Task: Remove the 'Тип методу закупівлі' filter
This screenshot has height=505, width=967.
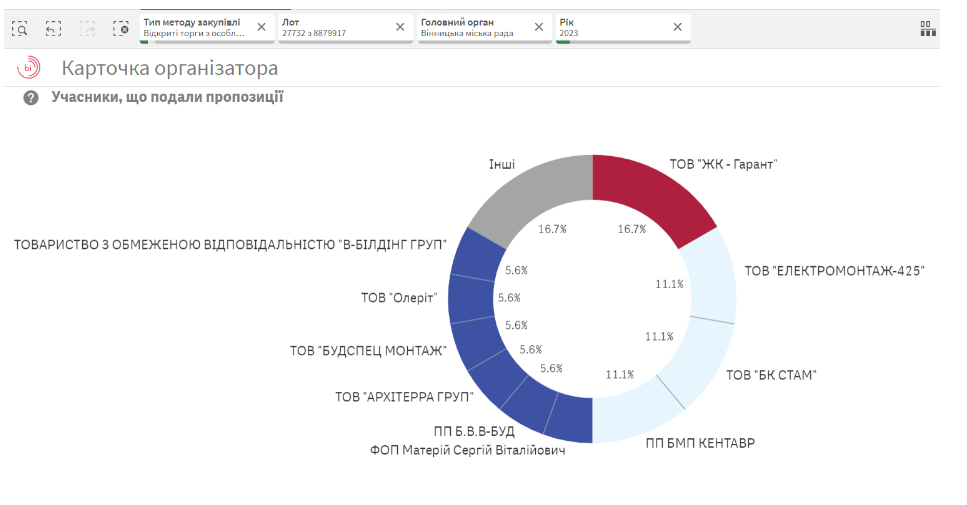Action: (x=261, y=27)
